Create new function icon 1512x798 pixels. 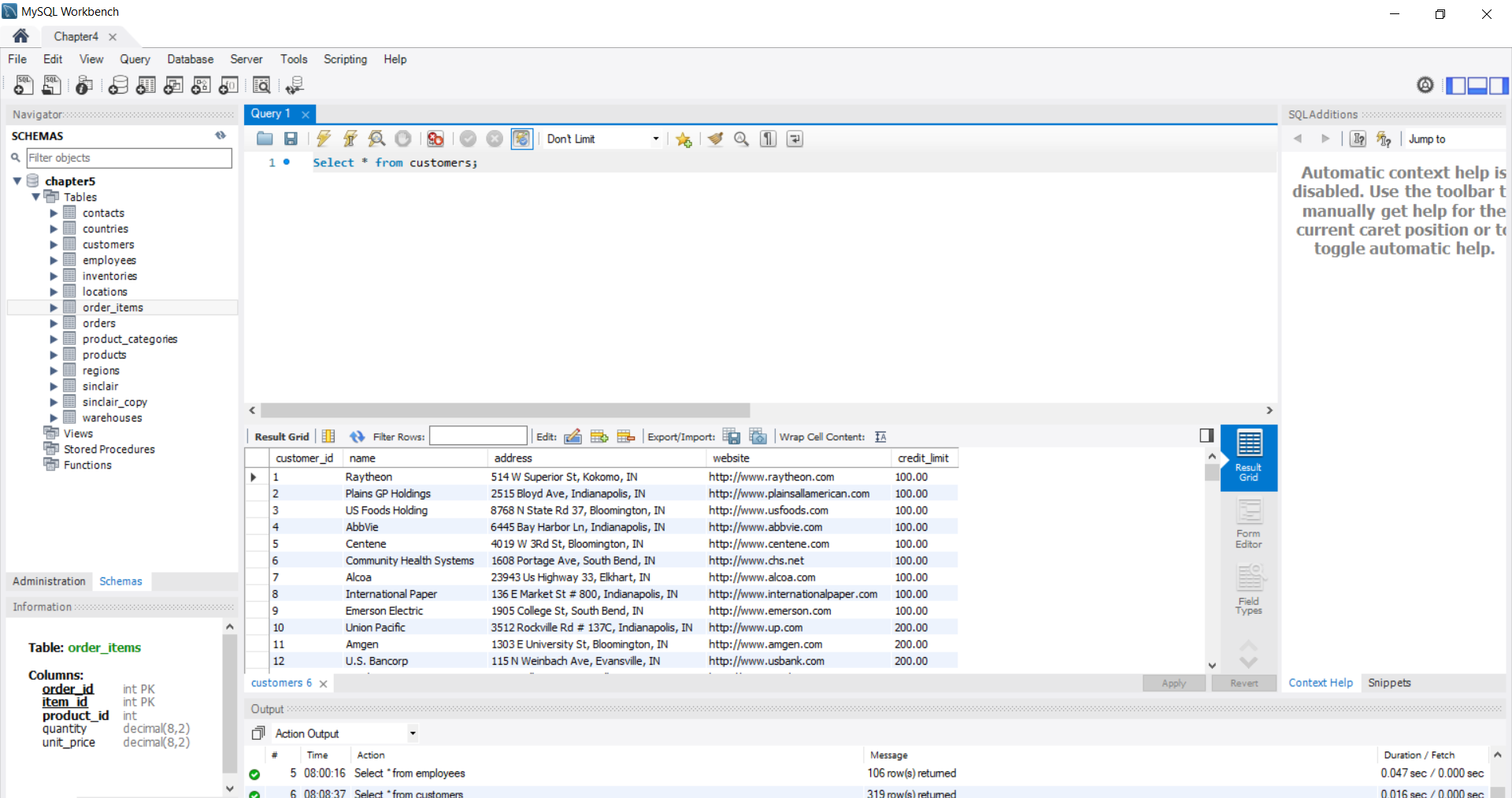click(228, 85)
